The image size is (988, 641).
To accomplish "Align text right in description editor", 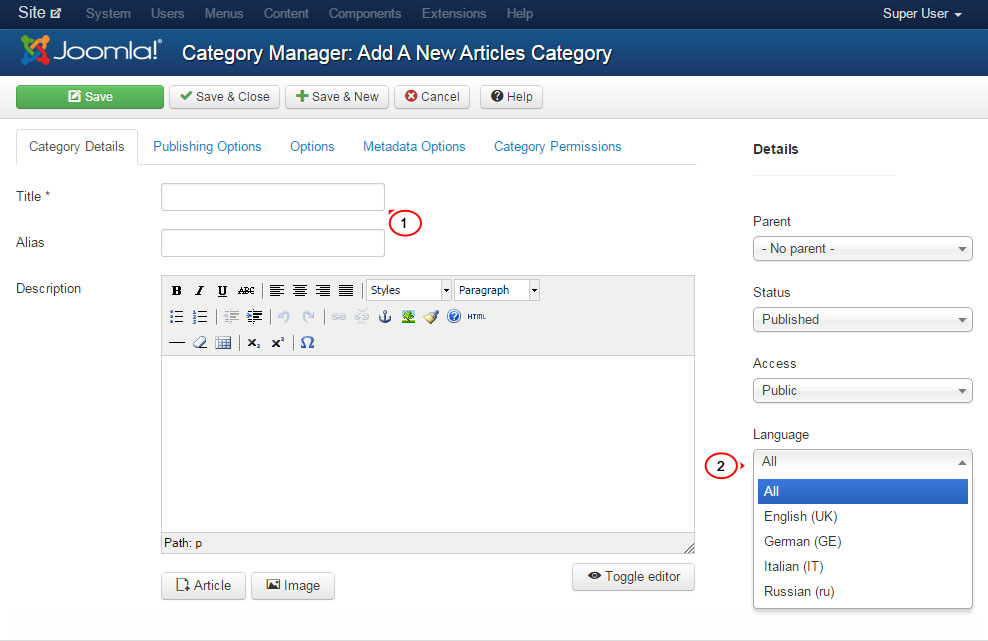I will tap(323, 291).
